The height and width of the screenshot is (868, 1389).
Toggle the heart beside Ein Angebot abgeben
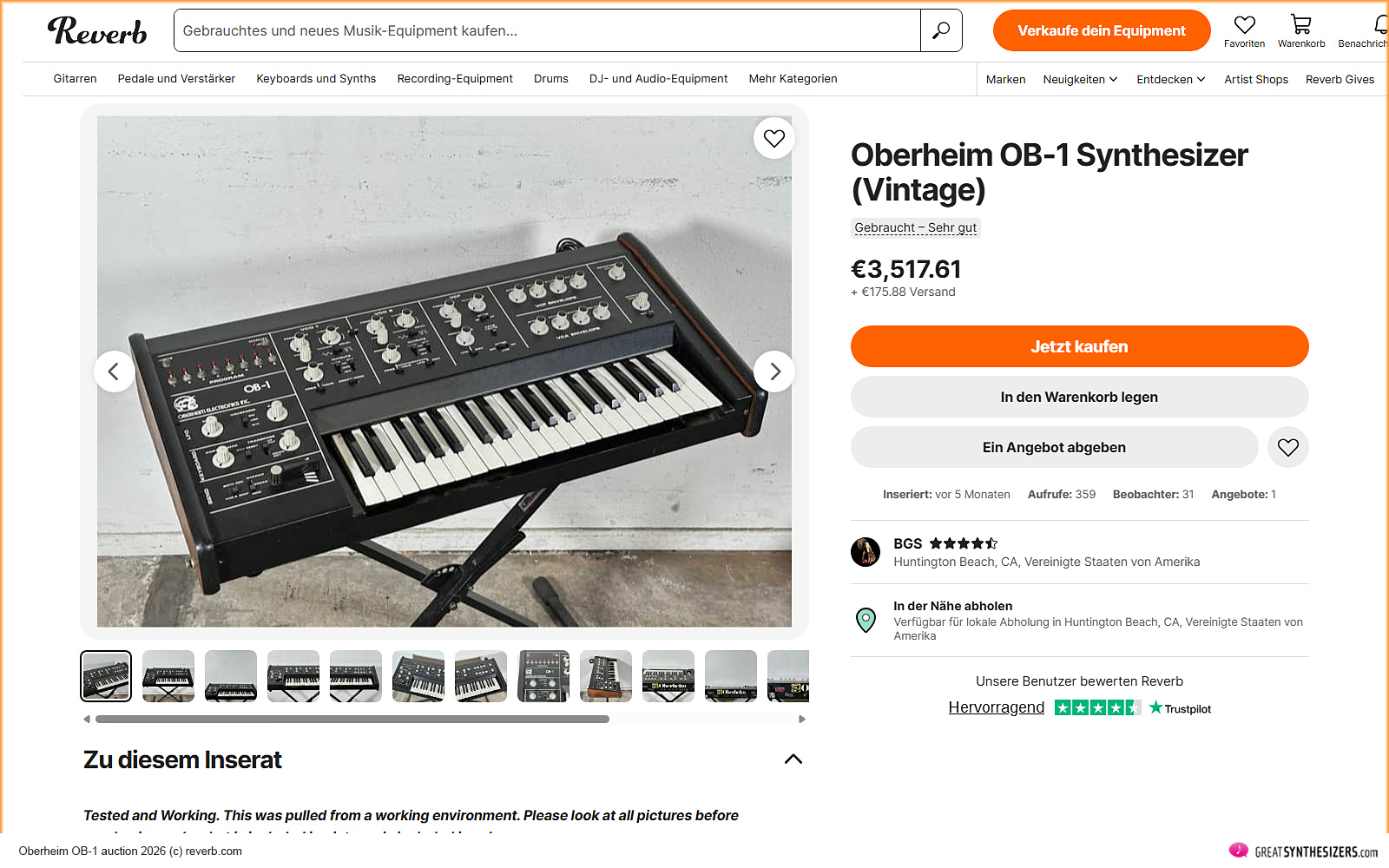pos(1288,447)
